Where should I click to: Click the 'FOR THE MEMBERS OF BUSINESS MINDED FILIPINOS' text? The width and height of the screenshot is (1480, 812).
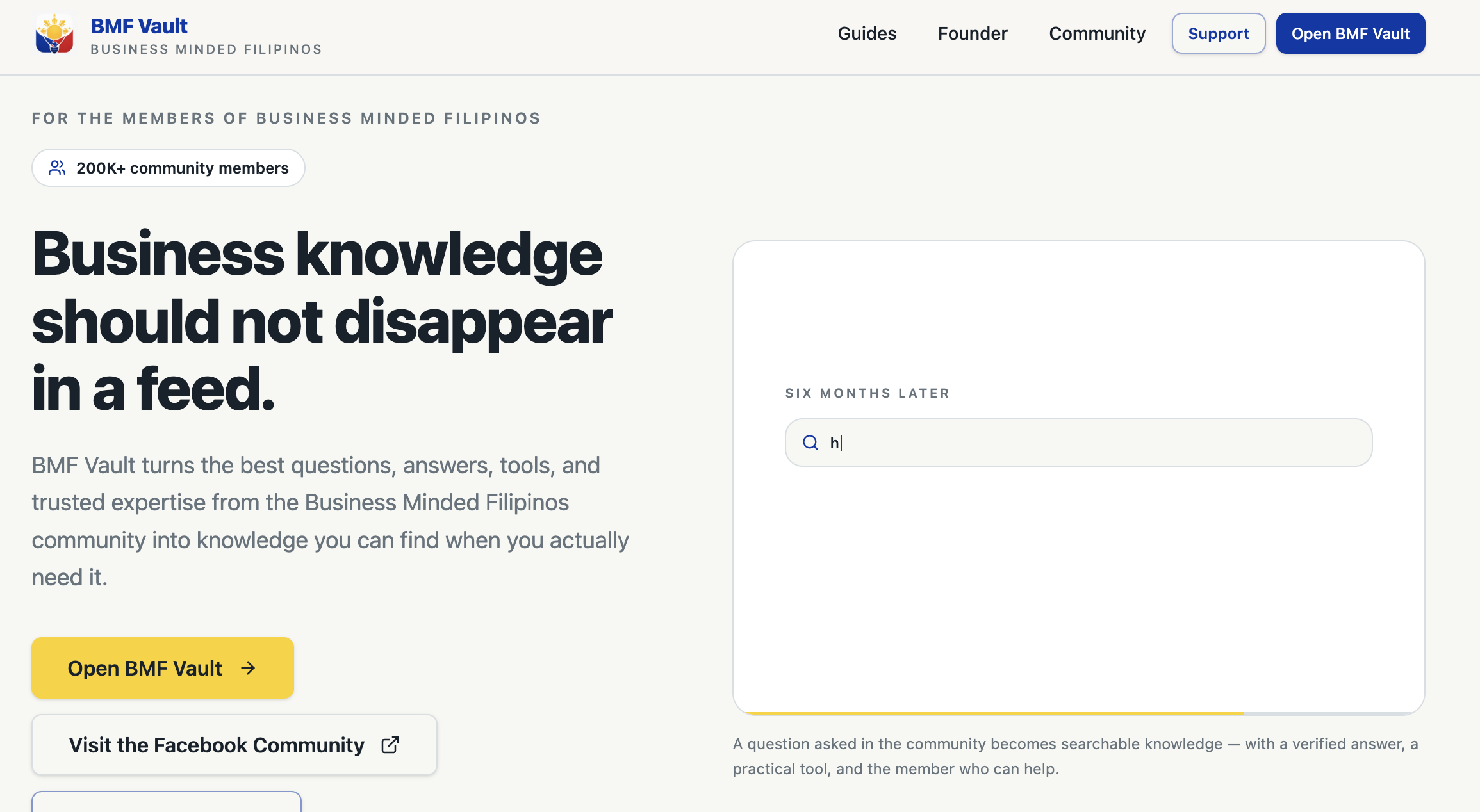pos(286,118)
